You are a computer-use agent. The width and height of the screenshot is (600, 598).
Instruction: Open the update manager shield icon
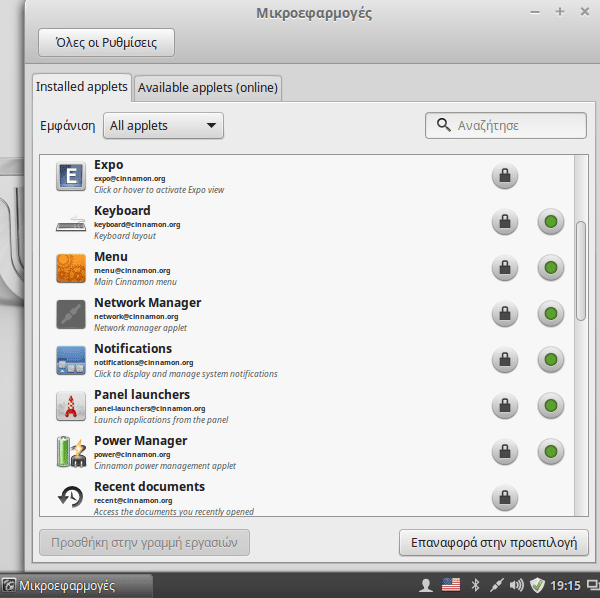point(537,585)
